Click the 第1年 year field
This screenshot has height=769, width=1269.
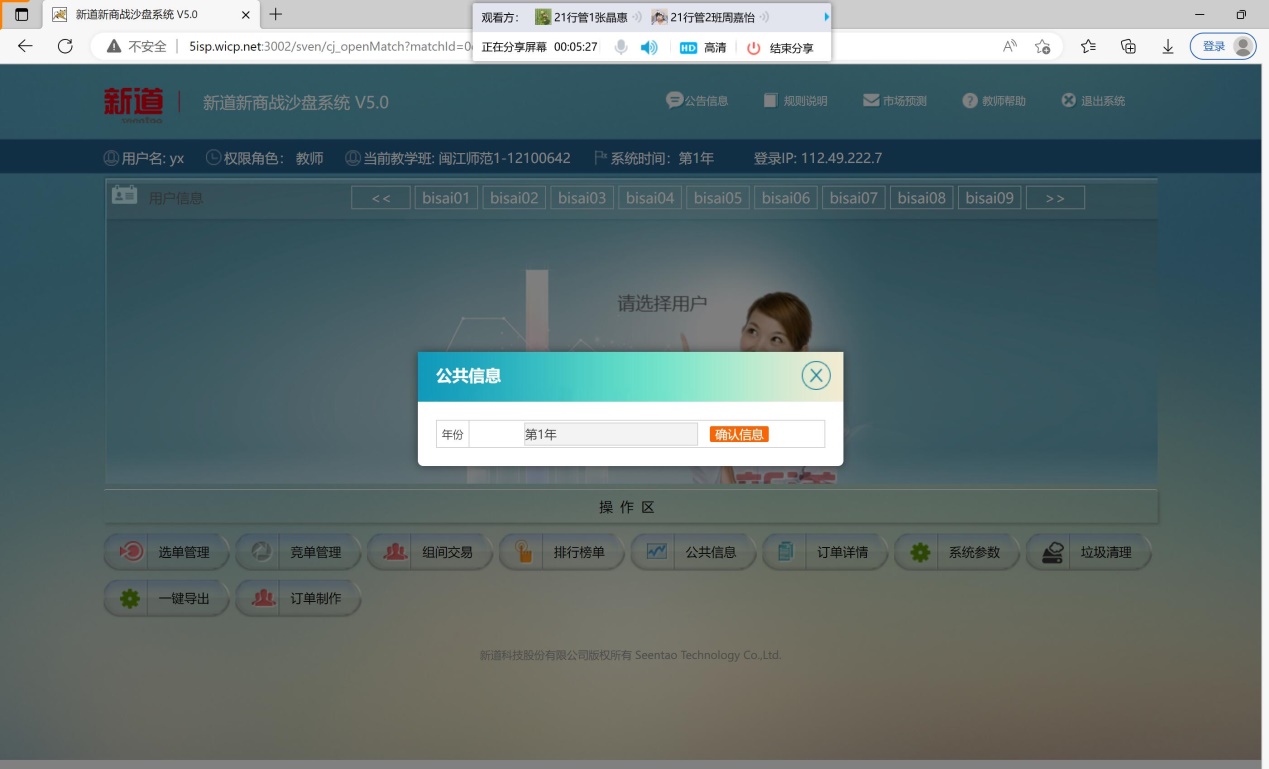610,434
